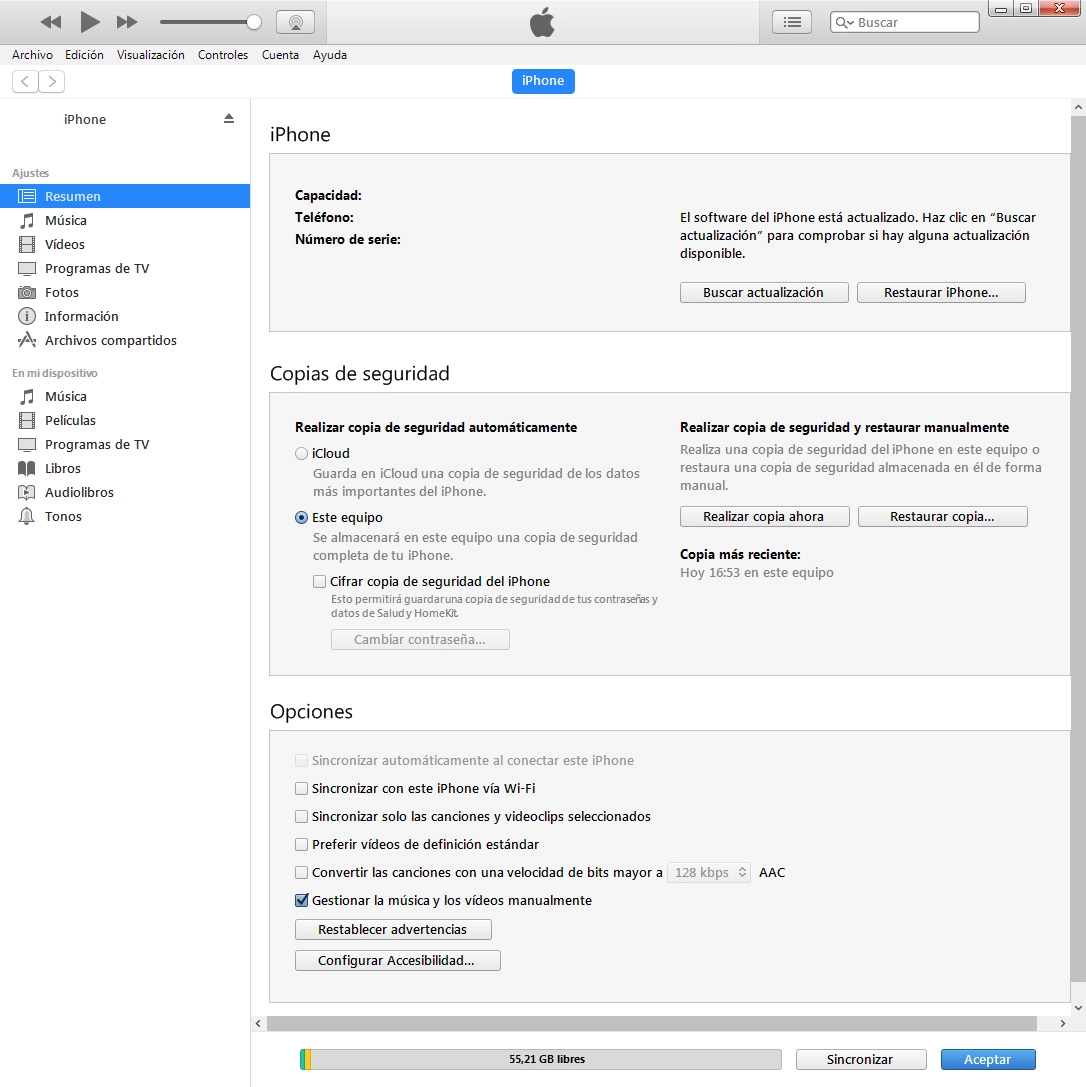Select Archivos compartidos in the sidebar
Viewport: 1086px width, 1087px height.
click(x=110, y=340)
